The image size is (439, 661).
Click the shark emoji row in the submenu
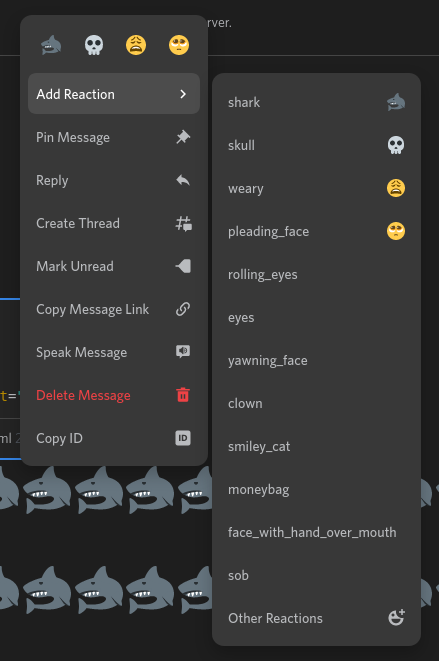[x=316, y=102]
